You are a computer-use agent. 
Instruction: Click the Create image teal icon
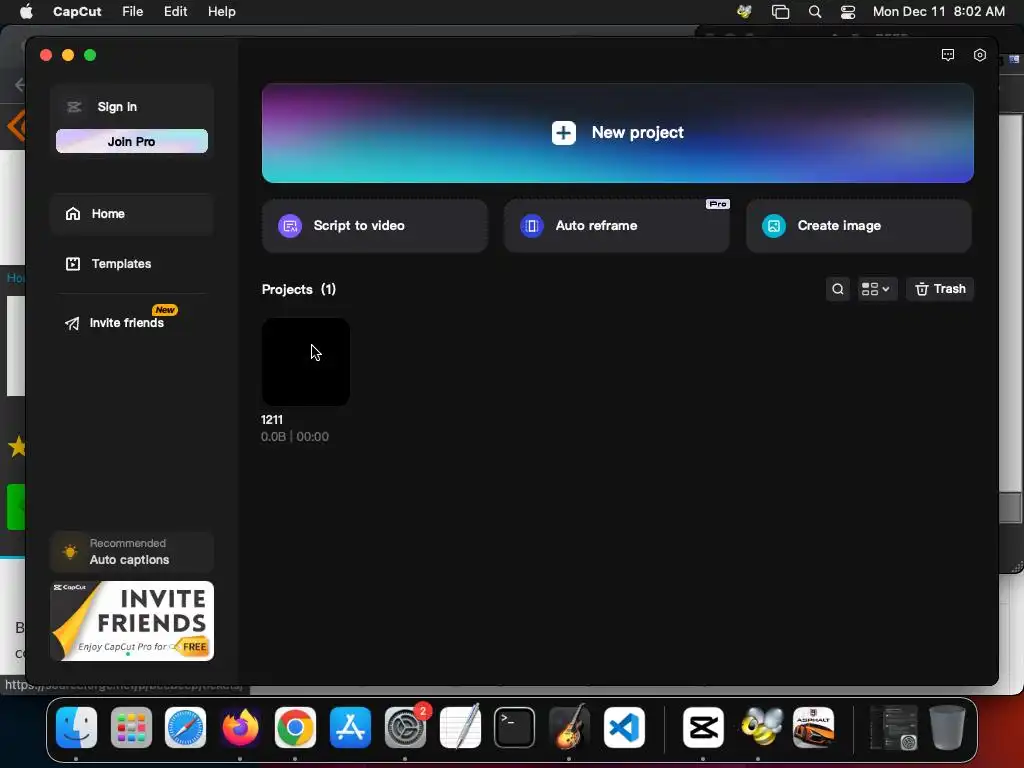click(x=774, y=226)
